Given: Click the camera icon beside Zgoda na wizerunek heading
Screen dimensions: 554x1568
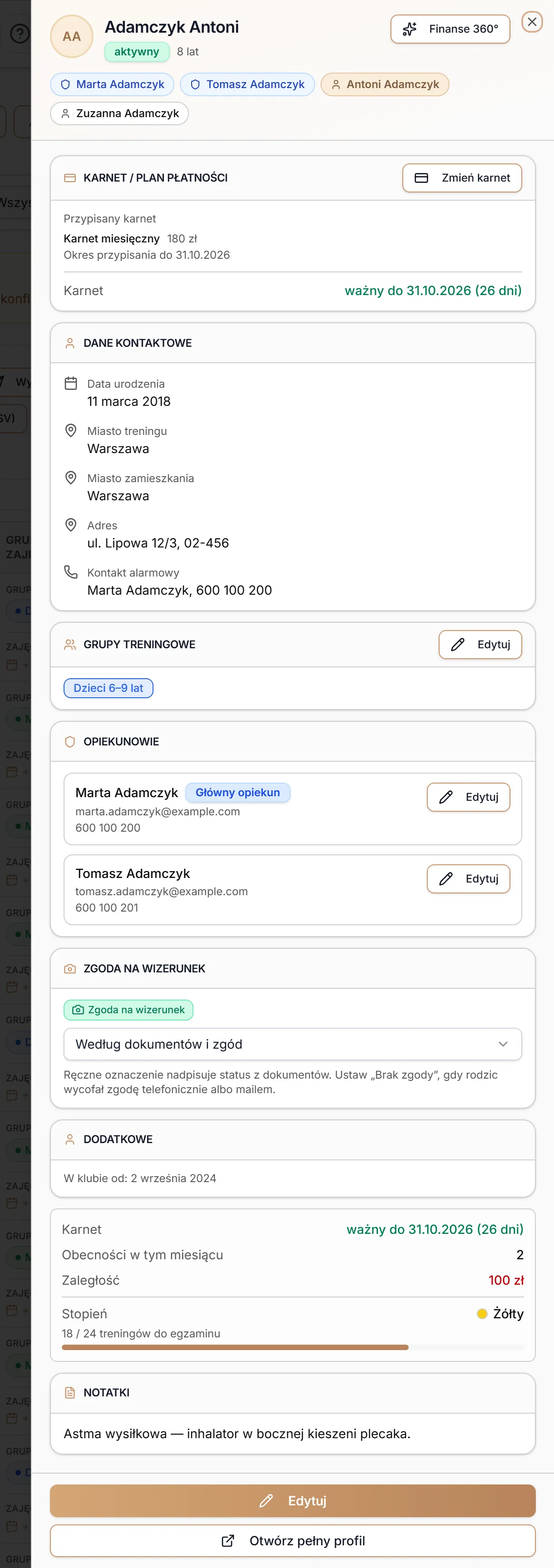Looking at the screenshot, I should point(70,968).
